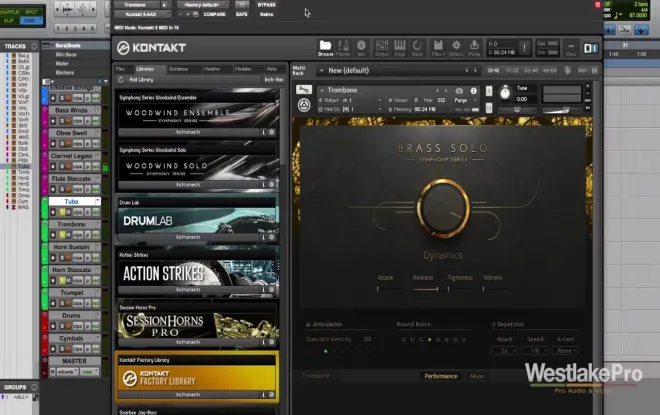Adjust the large Dynamics knob
This screenshot has width=660, height=415.
443,208
